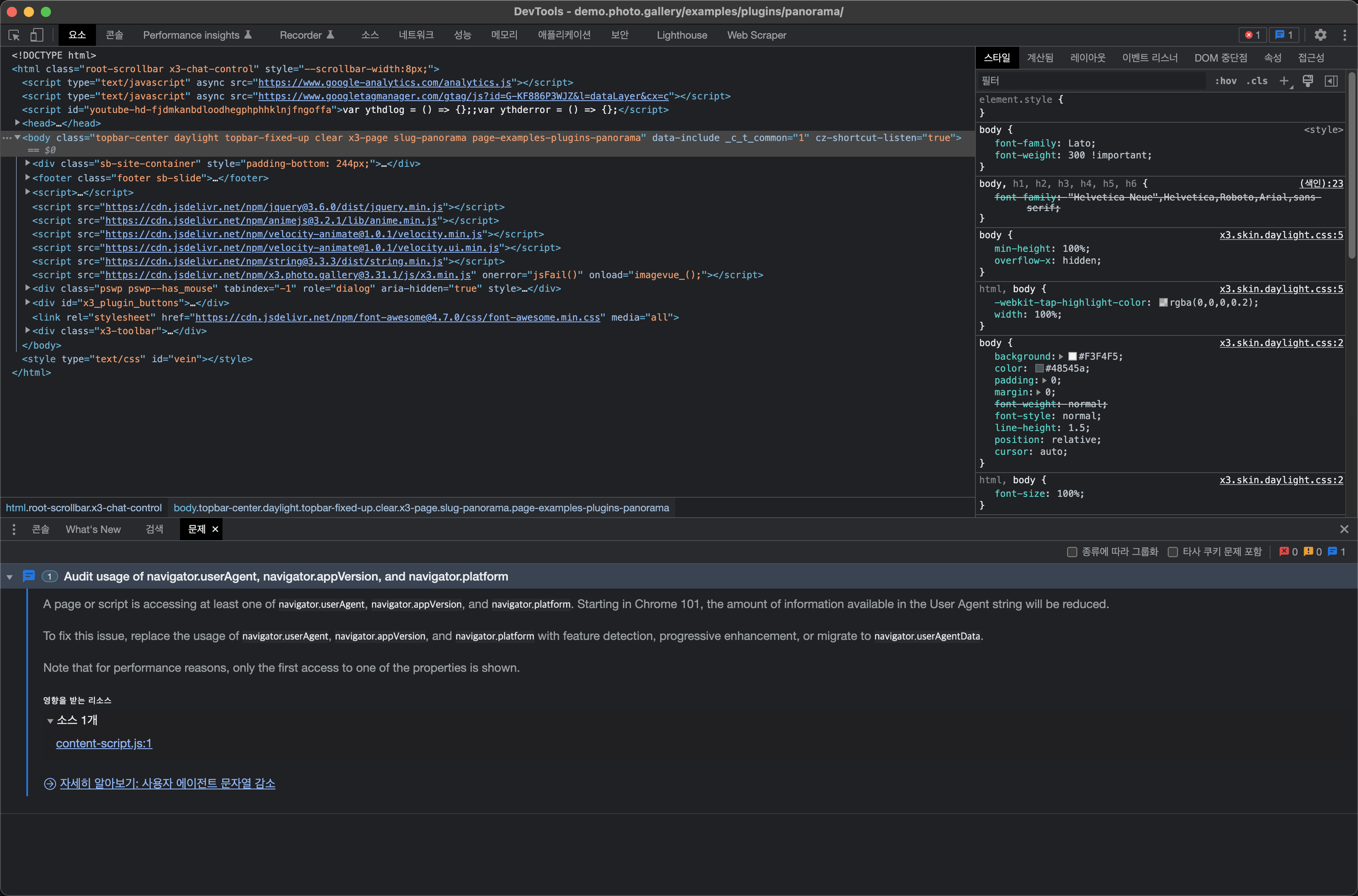Switch to the 계산됨 styles tab
The image size is (1358, 896).
coord(1040,58)
